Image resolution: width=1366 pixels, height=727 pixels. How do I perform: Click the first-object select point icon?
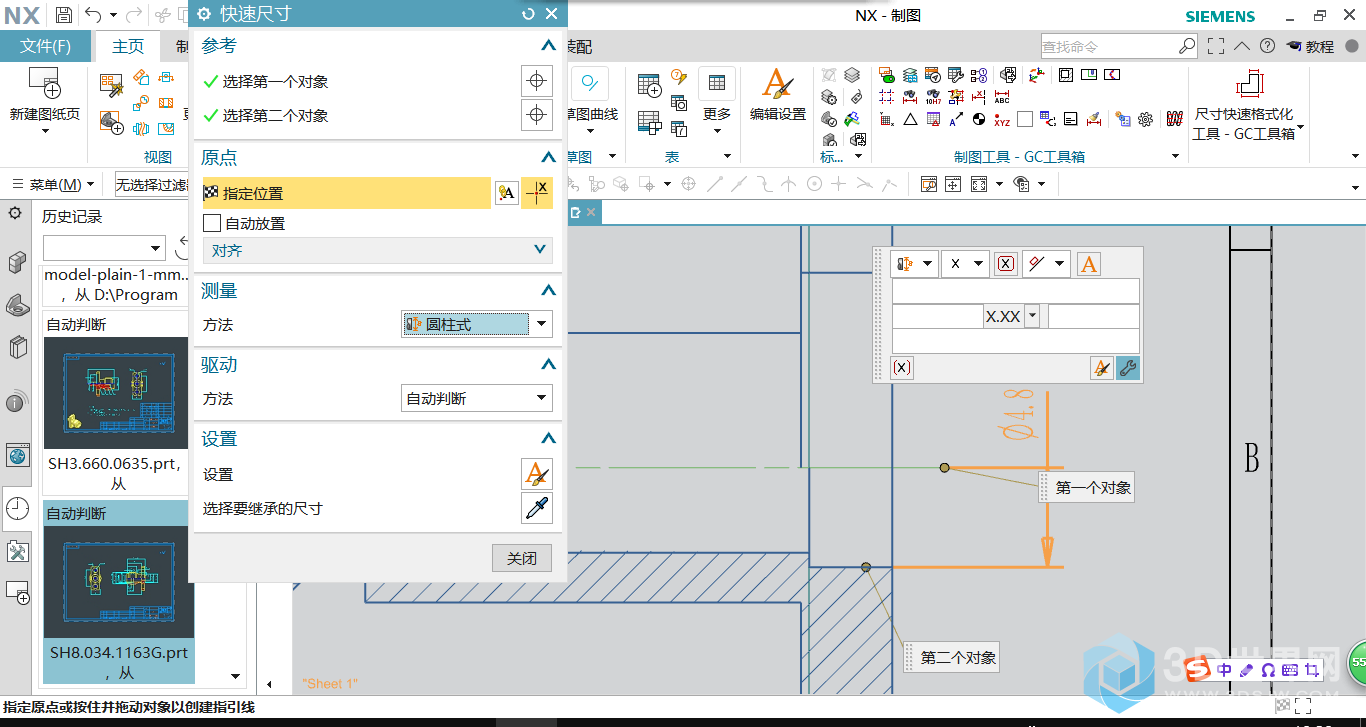(537, 81)
